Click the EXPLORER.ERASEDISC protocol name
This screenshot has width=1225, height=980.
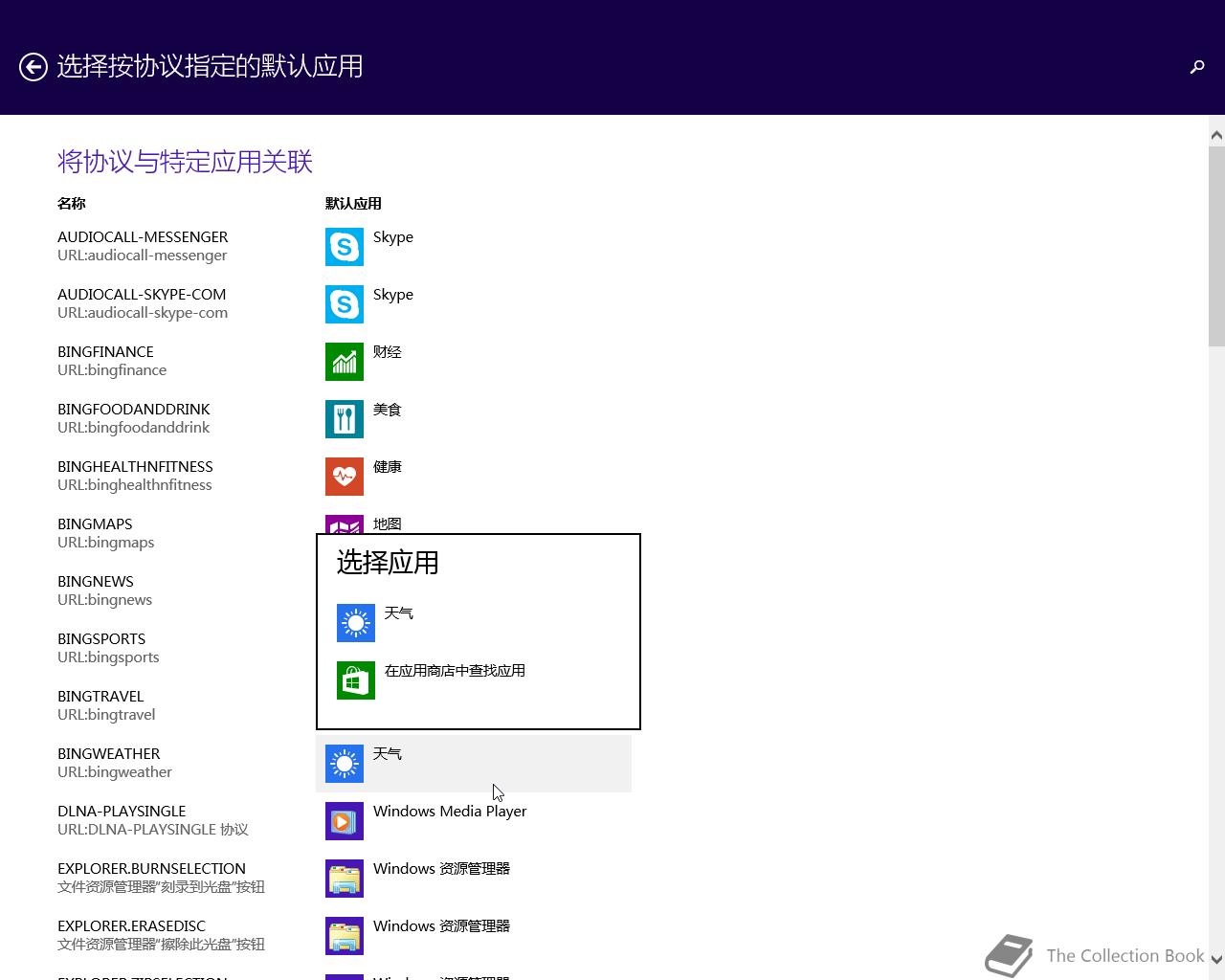click(x=131, y=926)
